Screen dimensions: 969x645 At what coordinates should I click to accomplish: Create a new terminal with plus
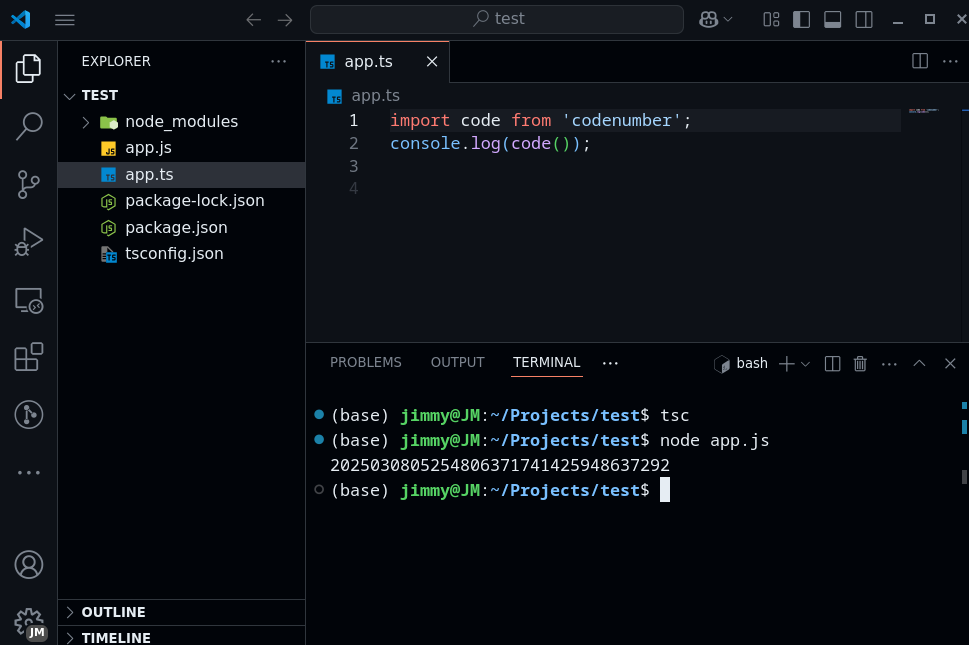click(786, 363)
